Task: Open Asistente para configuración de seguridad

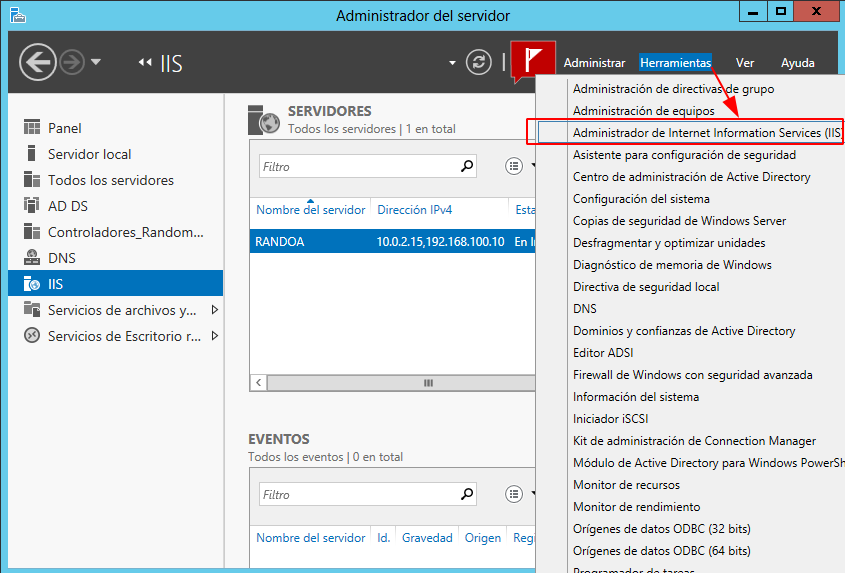Action: (x=684, y=155)
